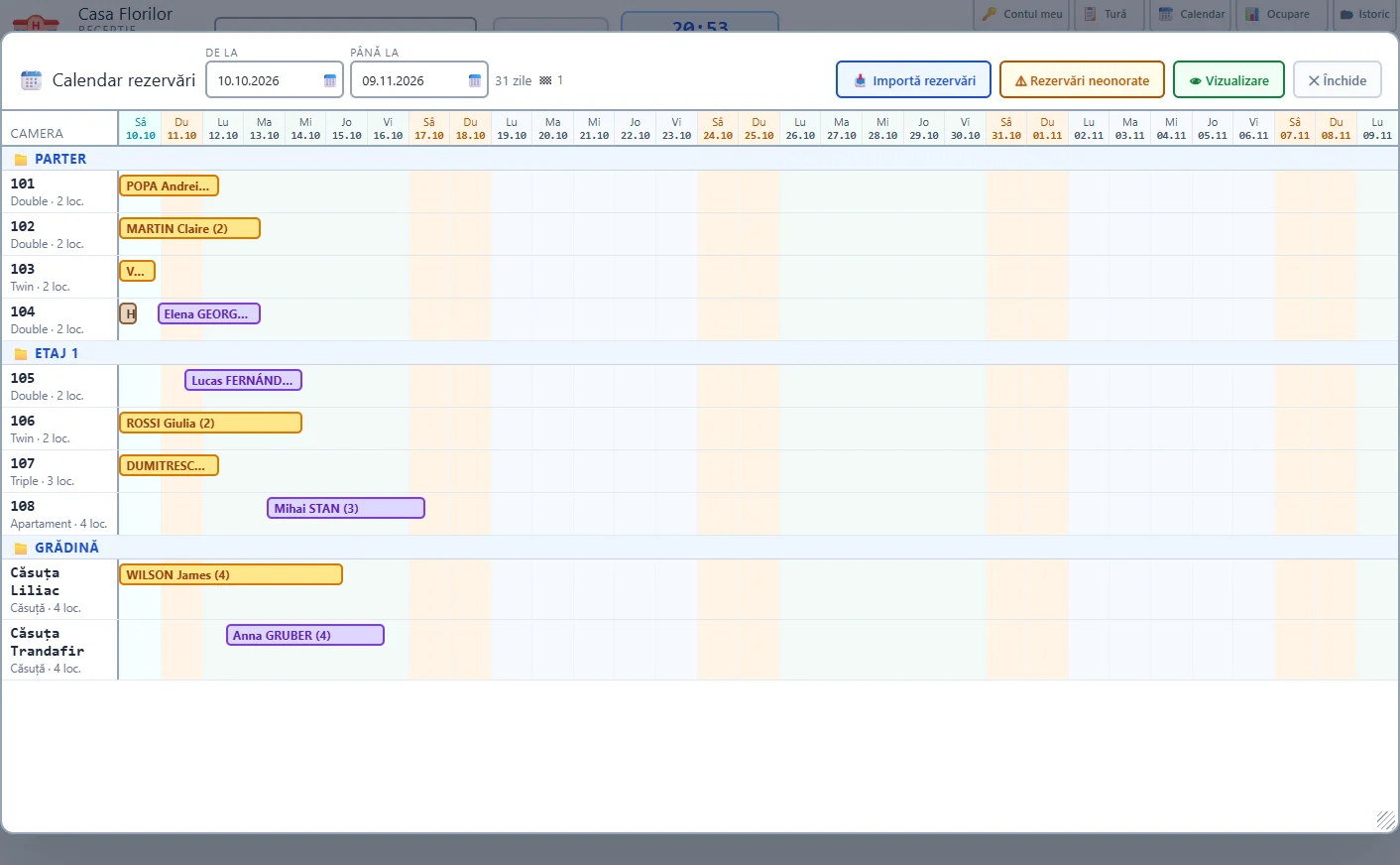Select the Căsuța Liliac row label
This screenshot has height=865, width=1400.
click(x=59, y=589)
